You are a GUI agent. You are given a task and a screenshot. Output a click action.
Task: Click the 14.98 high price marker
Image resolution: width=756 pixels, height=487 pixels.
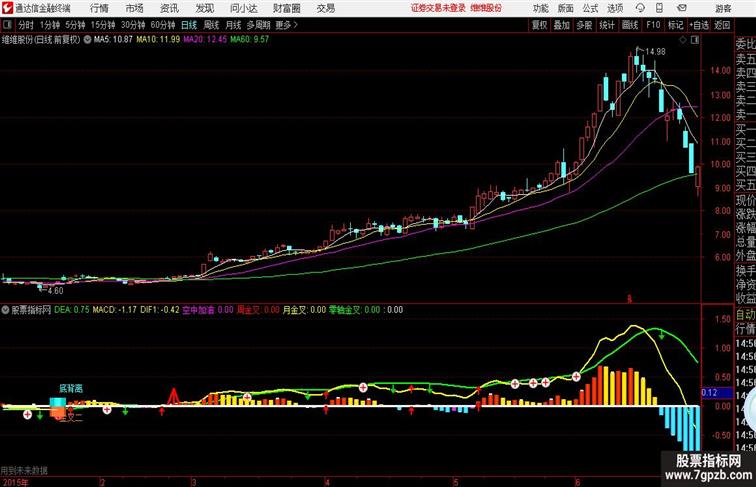(655, 52)
